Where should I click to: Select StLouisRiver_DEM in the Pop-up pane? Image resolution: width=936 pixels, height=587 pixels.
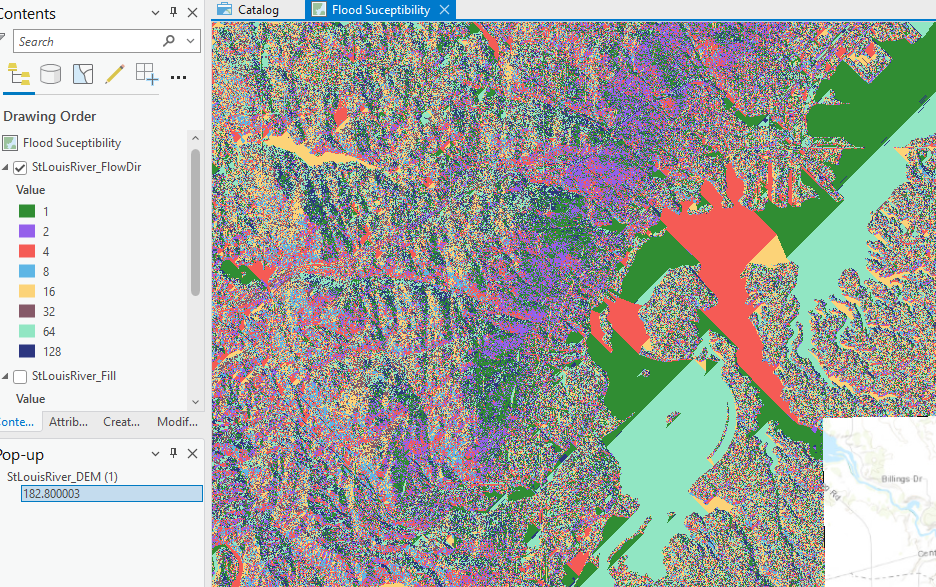(62, 476)
